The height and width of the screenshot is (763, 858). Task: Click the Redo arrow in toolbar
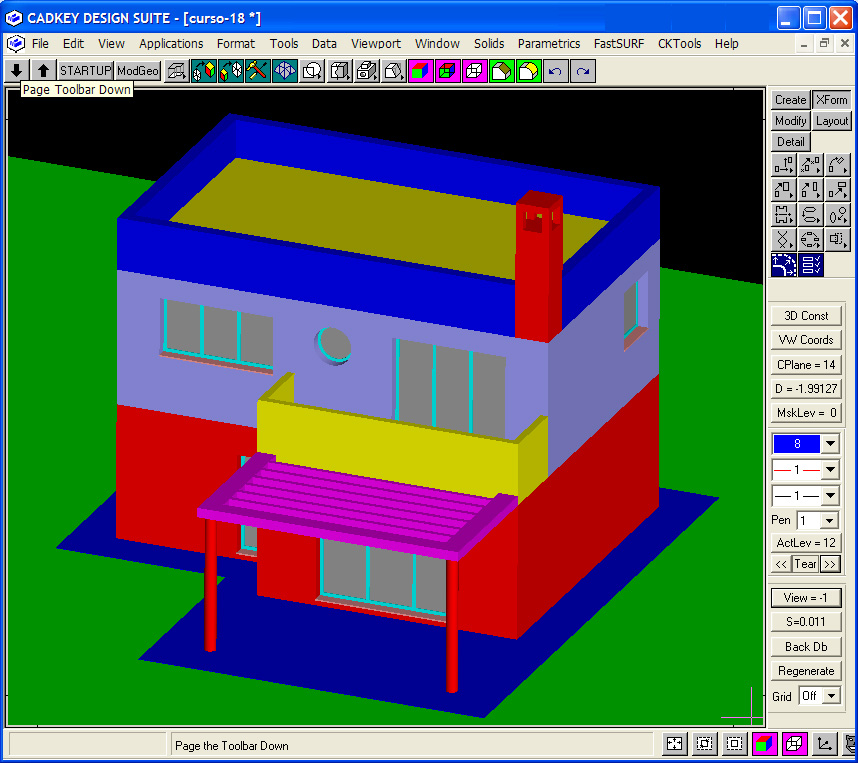[582, 71]
